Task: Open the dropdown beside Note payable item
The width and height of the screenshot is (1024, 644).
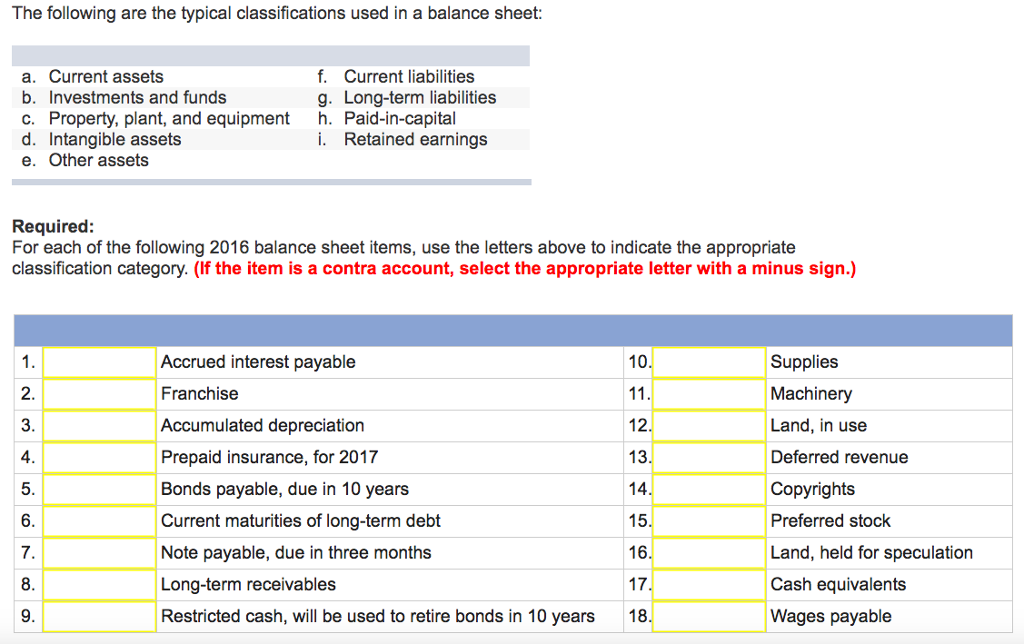Action: point(98,553)
